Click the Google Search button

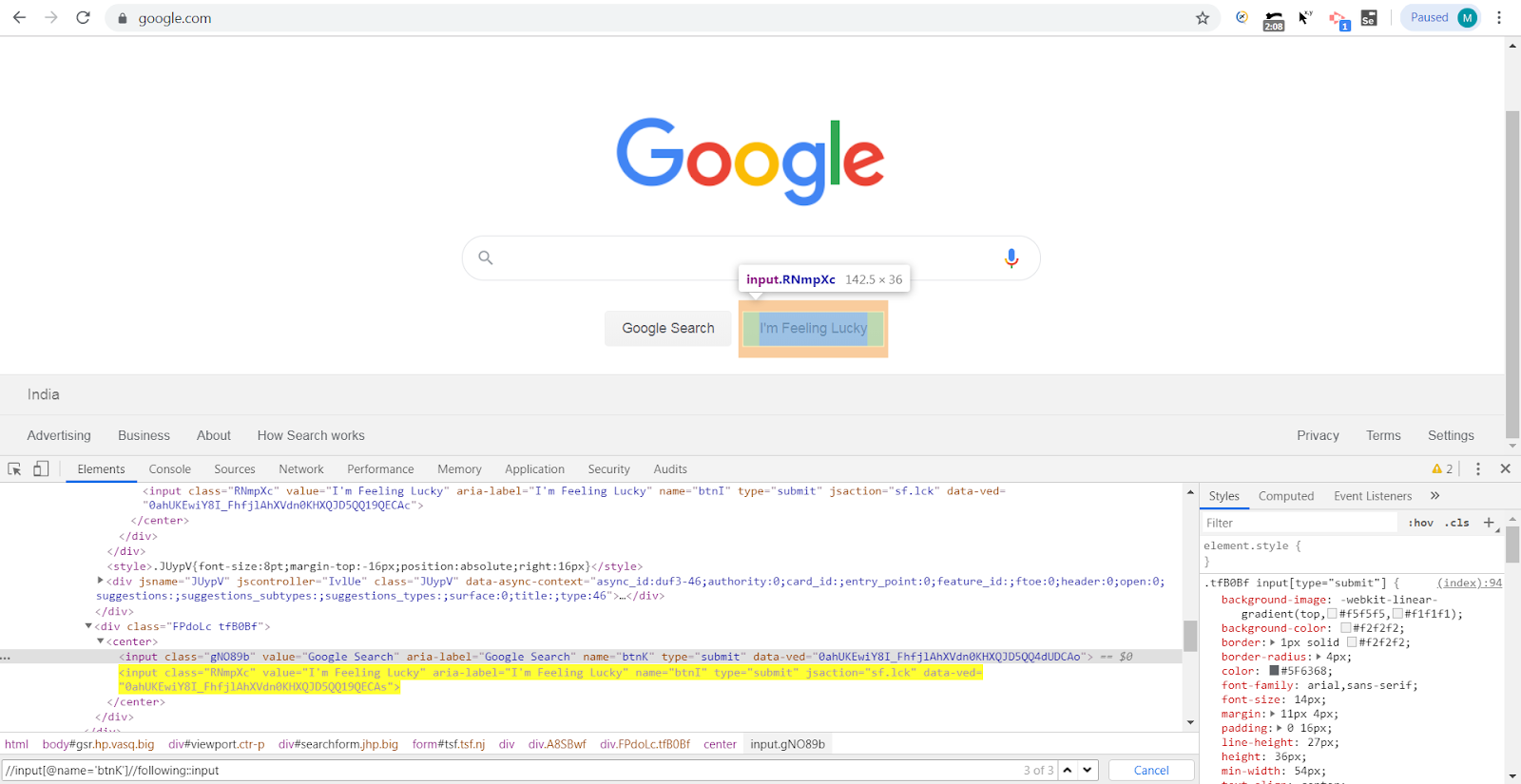click(668, 328)
